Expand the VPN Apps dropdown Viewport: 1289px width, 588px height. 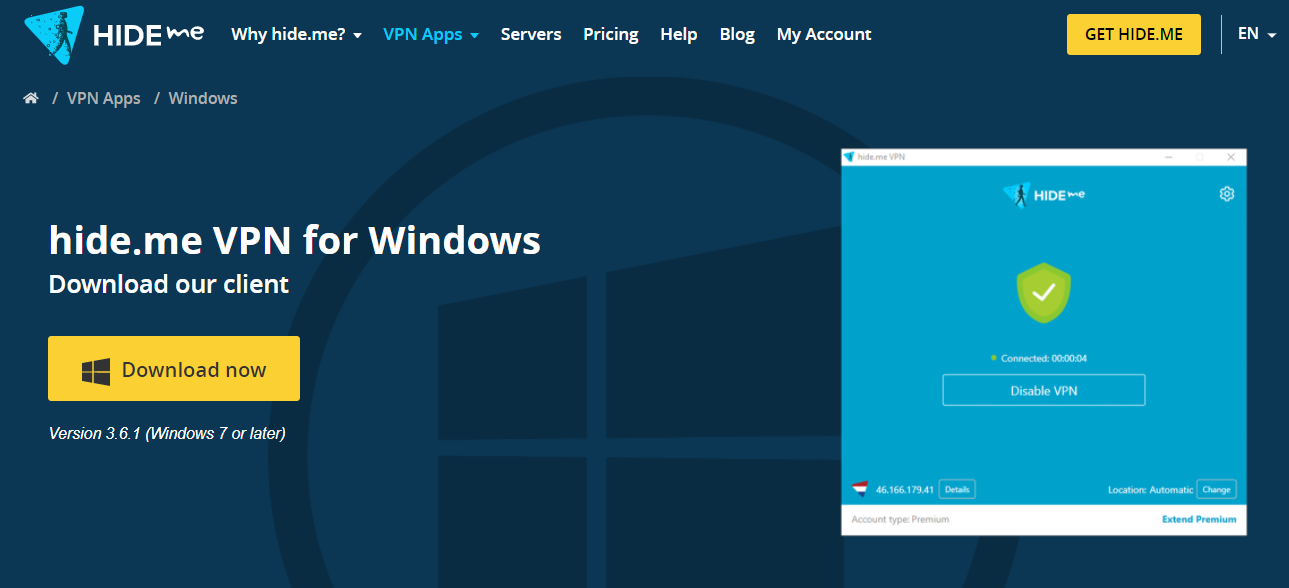431,34
